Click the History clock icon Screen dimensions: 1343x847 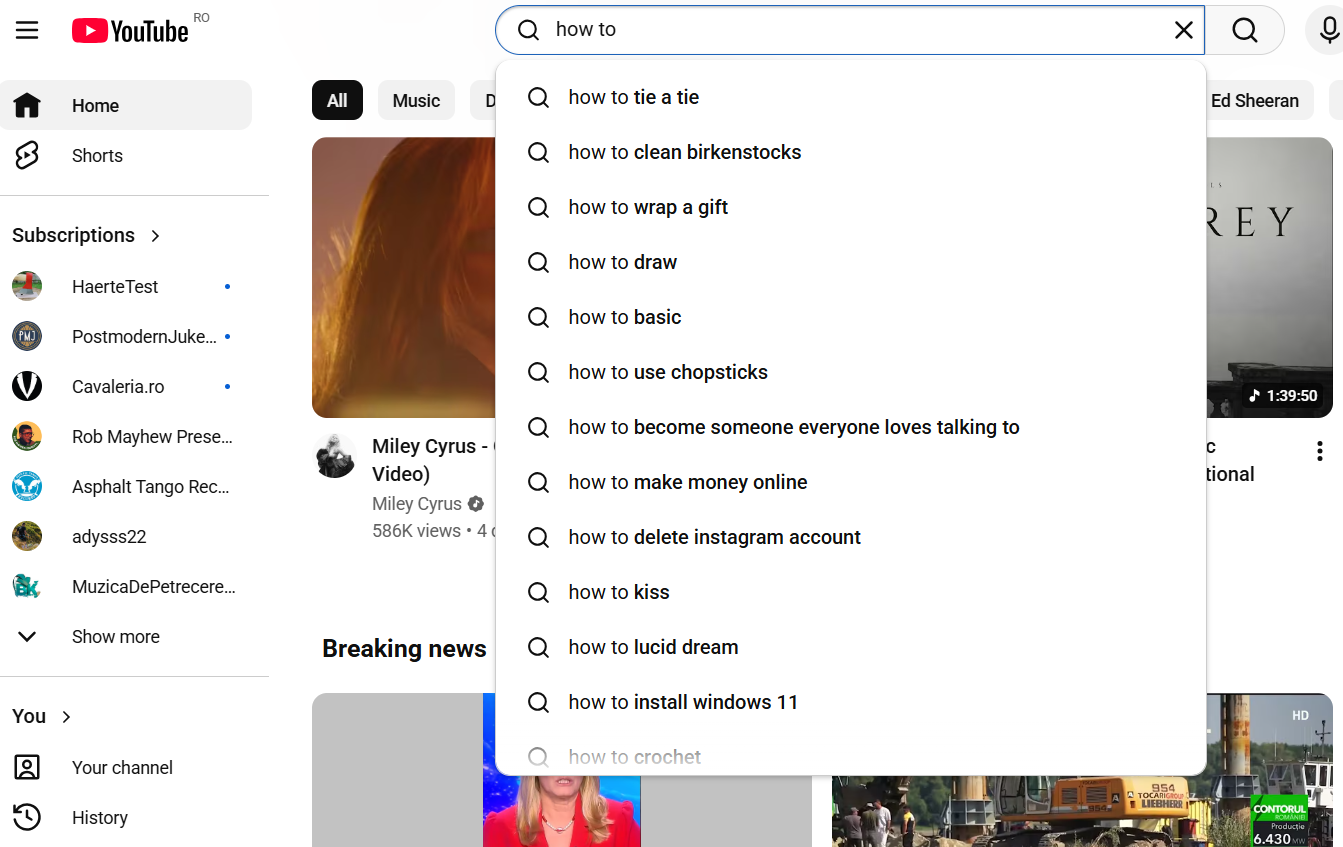27,817
